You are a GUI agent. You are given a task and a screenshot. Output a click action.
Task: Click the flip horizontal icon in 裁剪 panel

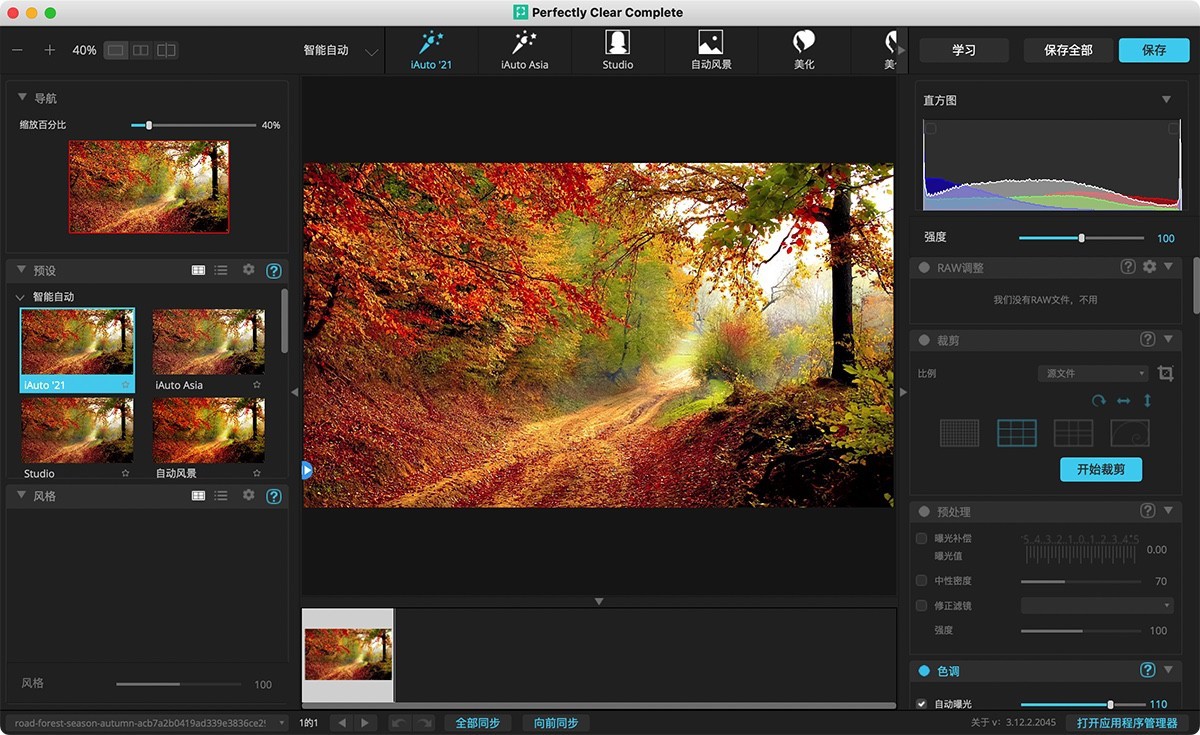coord(1123,400)
